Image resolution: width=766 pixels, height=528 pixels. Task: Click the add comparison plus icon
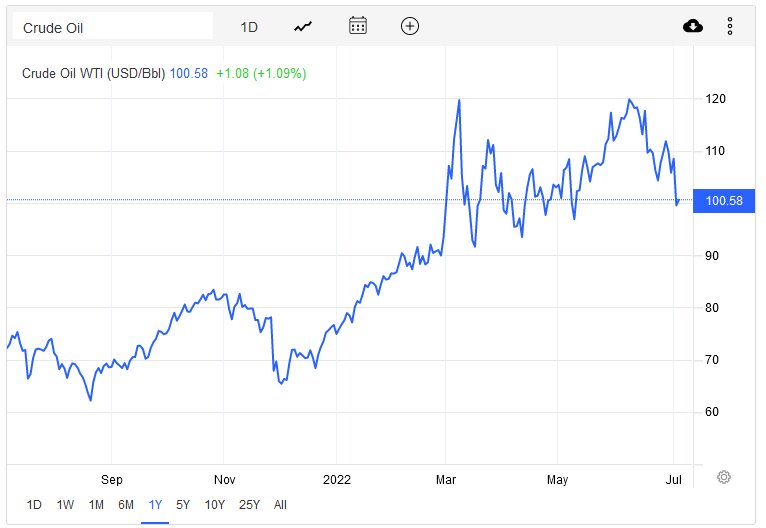[409, 27]
